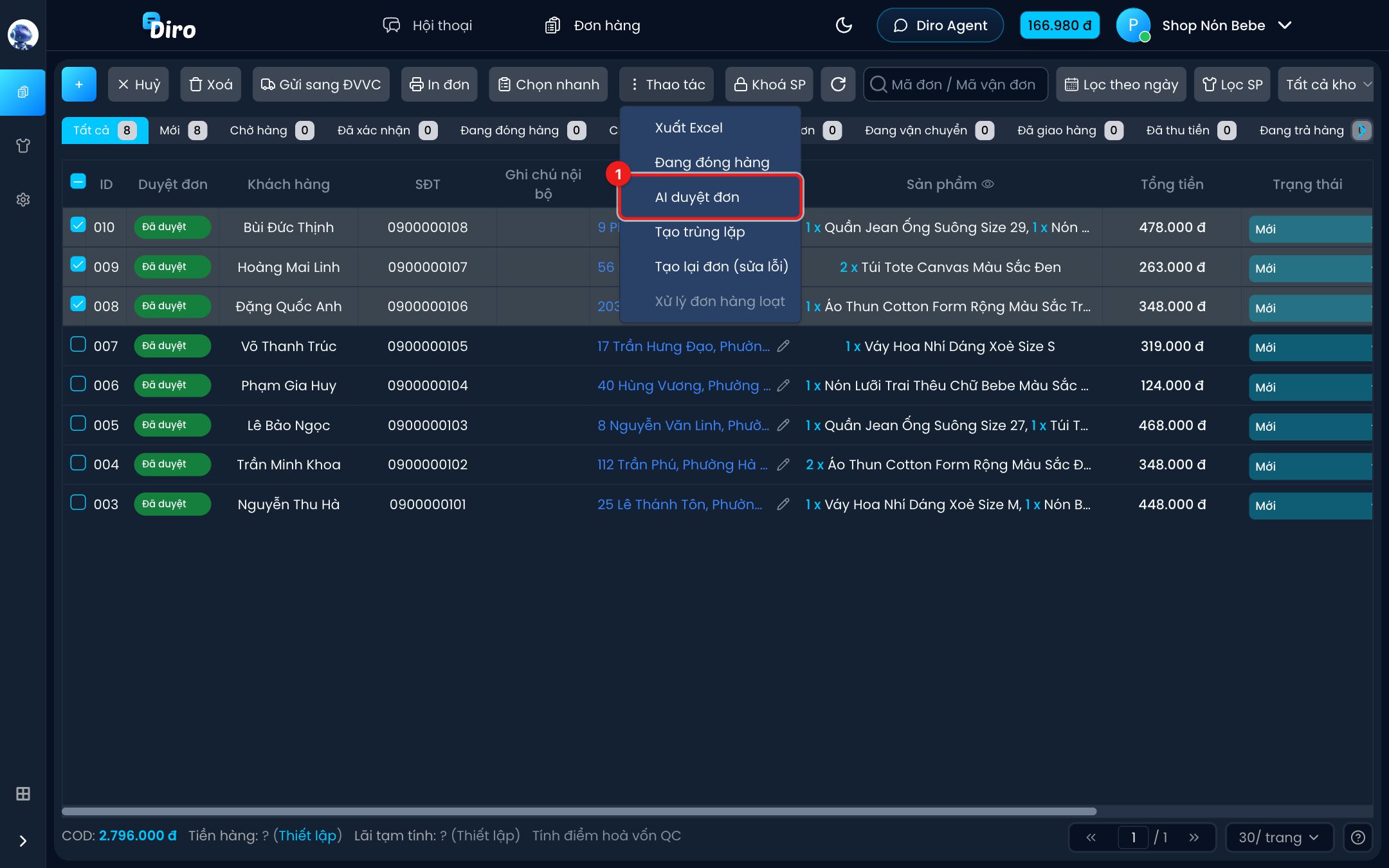
Task: Edit address pencil for order 003
Action: (783, 504)
